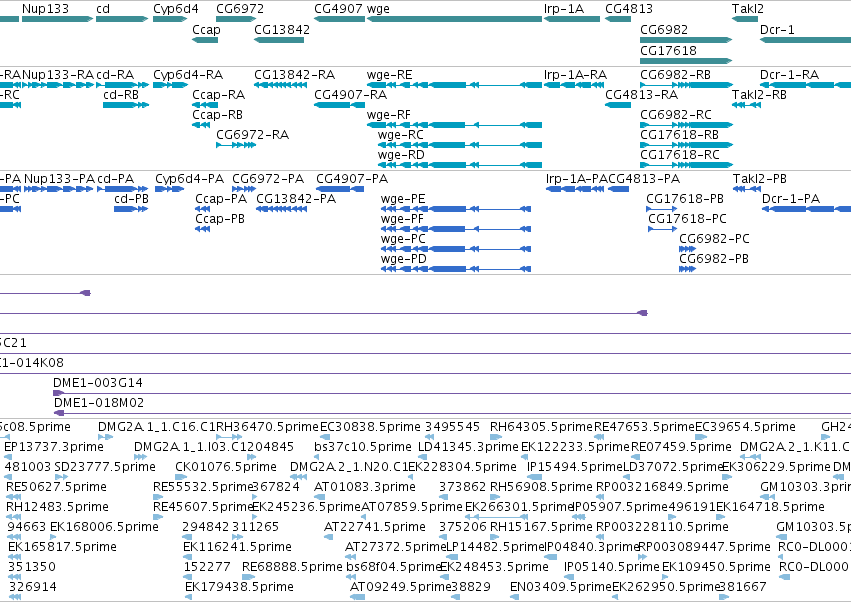Open the CG17618-RB transcript

[687, 145]
